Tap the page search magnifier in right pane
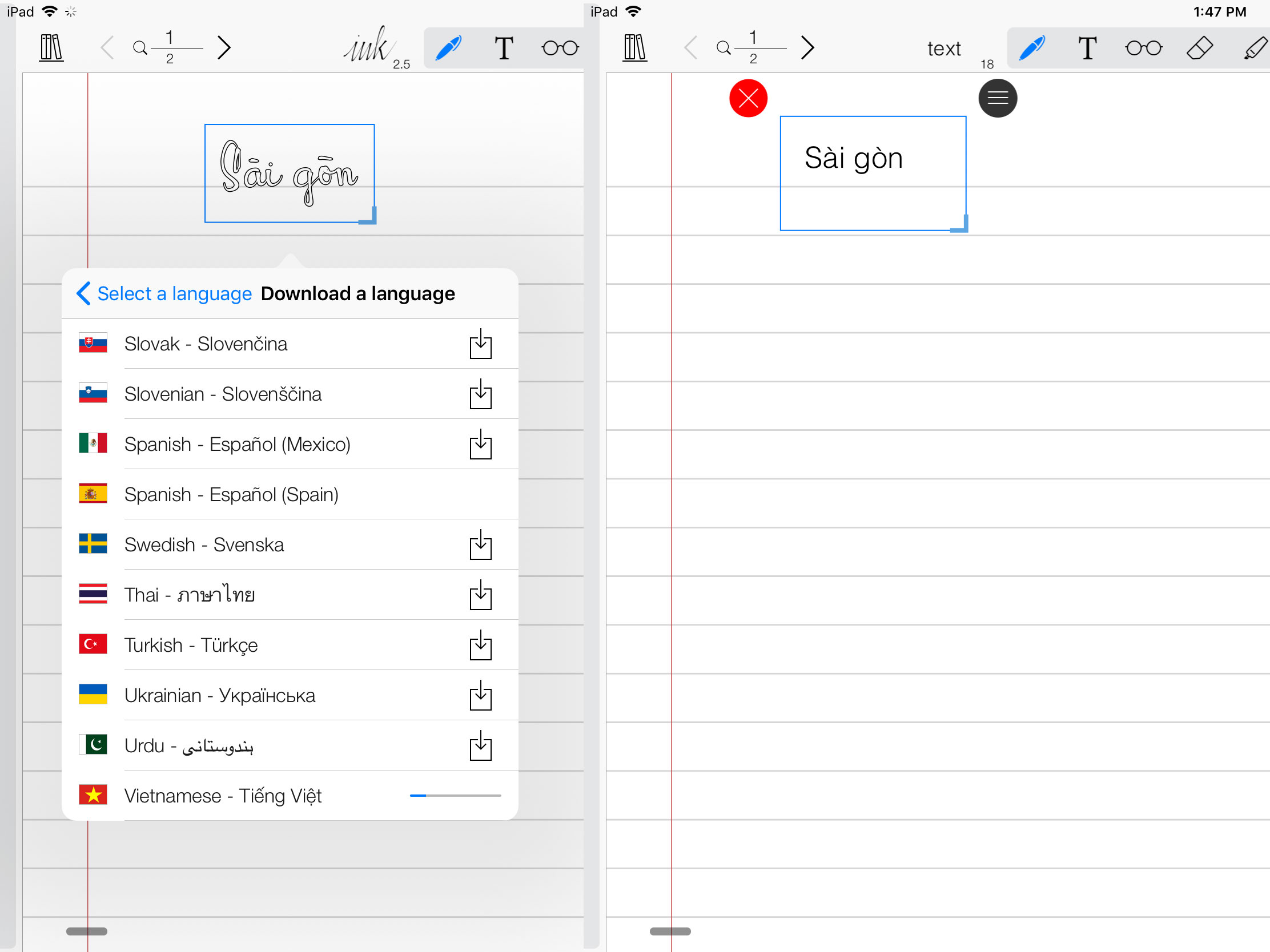The width and height of the screenshot is (1270, 952). coord(724,47)
